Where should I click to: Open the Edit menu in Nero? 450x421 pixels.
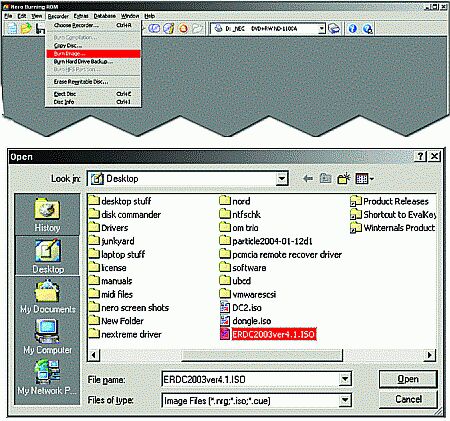[22, 16]
